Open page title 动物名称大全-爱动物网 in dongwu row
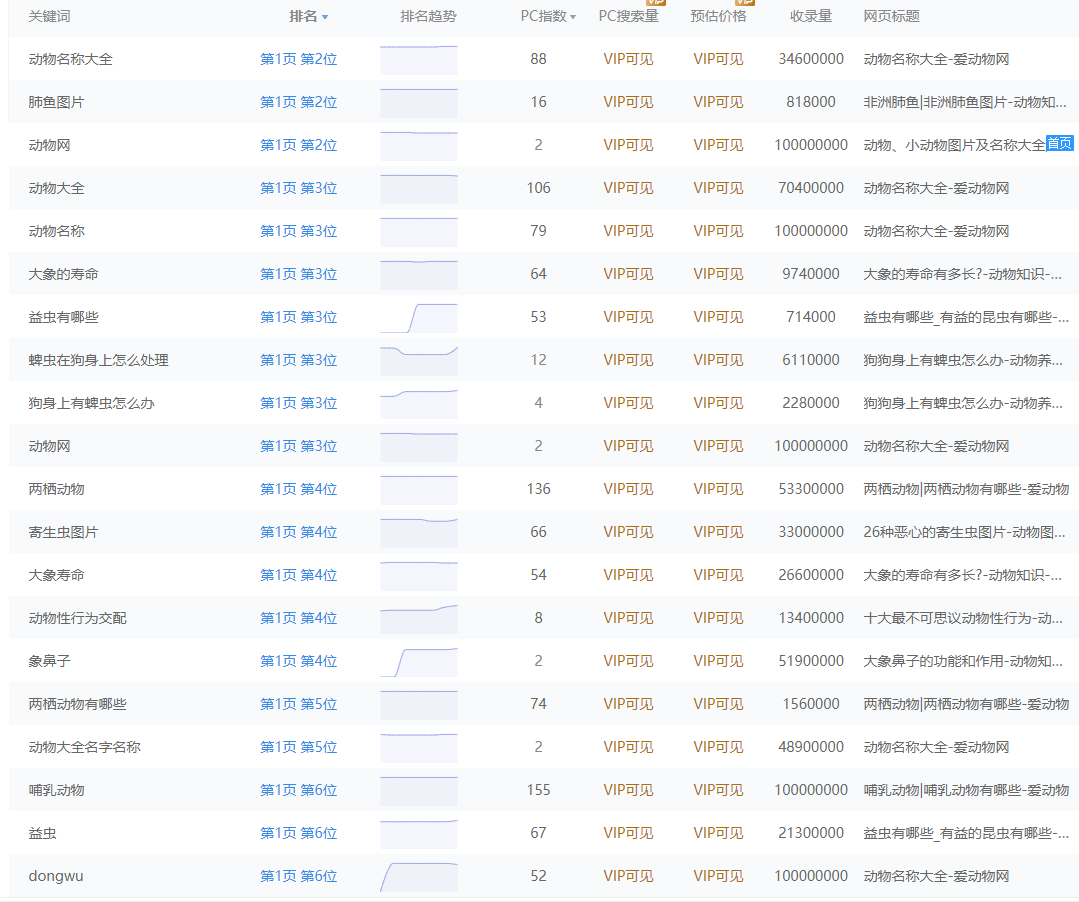1079x902 pixels. coord(936,877)
